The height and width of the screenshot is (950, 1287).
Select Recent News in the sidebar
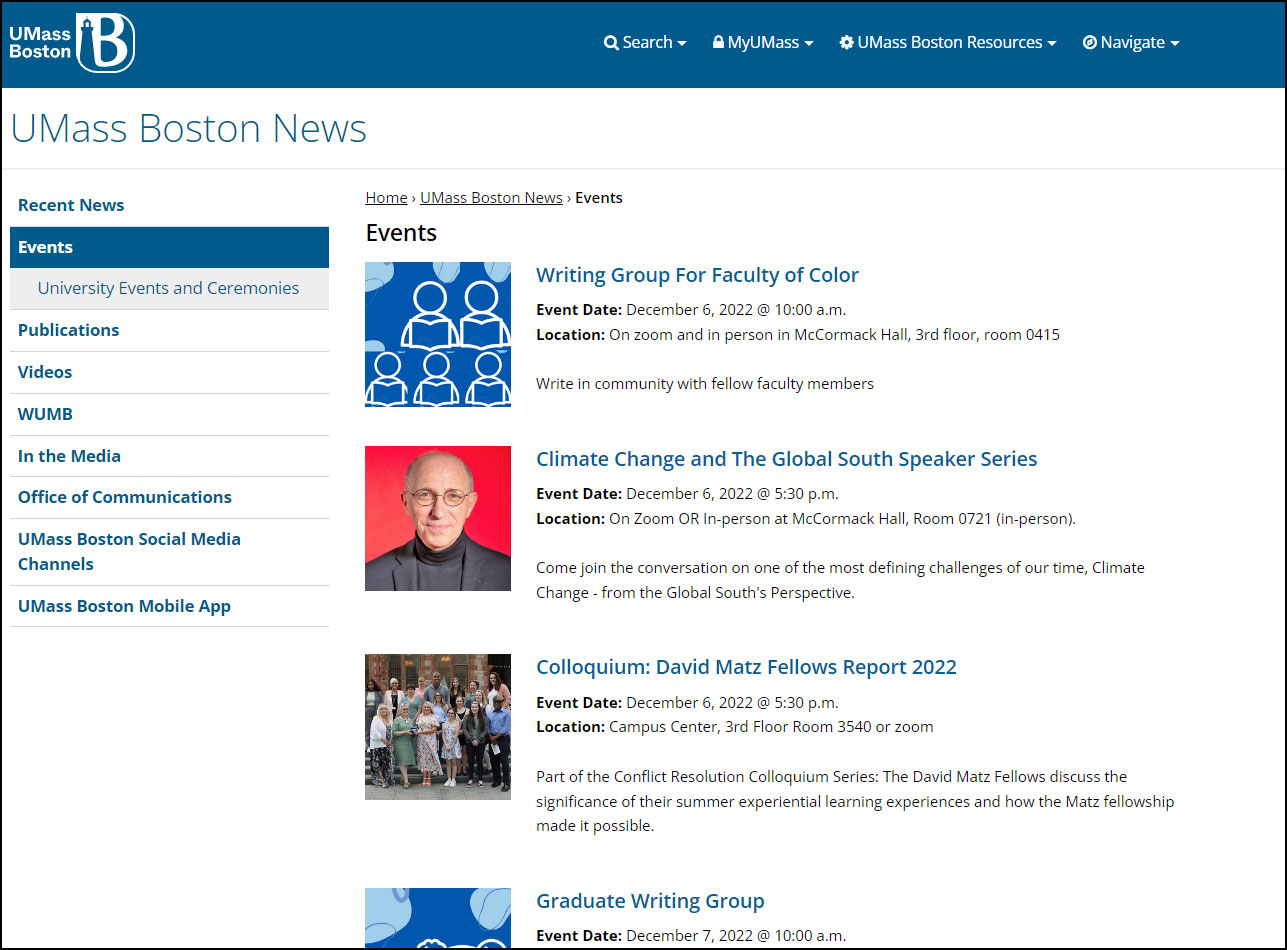71,205
